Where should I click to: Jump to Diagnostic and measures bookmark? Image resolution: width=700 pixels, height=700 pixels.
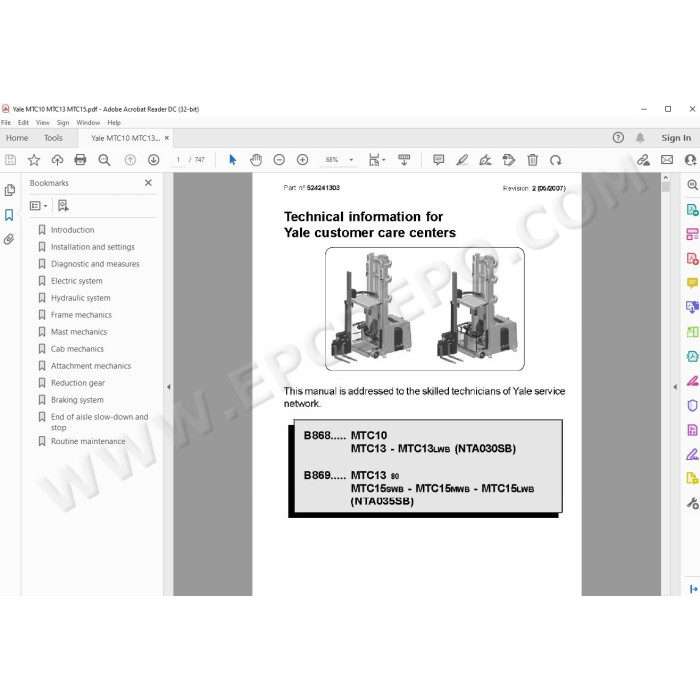(x=95, y=264)
